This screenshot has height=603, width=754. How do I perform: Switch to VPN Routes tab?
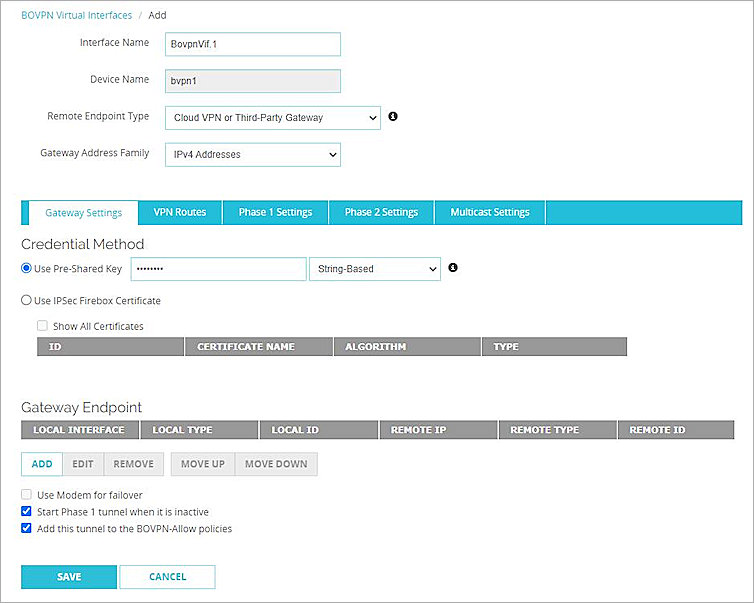click(180, 212)
